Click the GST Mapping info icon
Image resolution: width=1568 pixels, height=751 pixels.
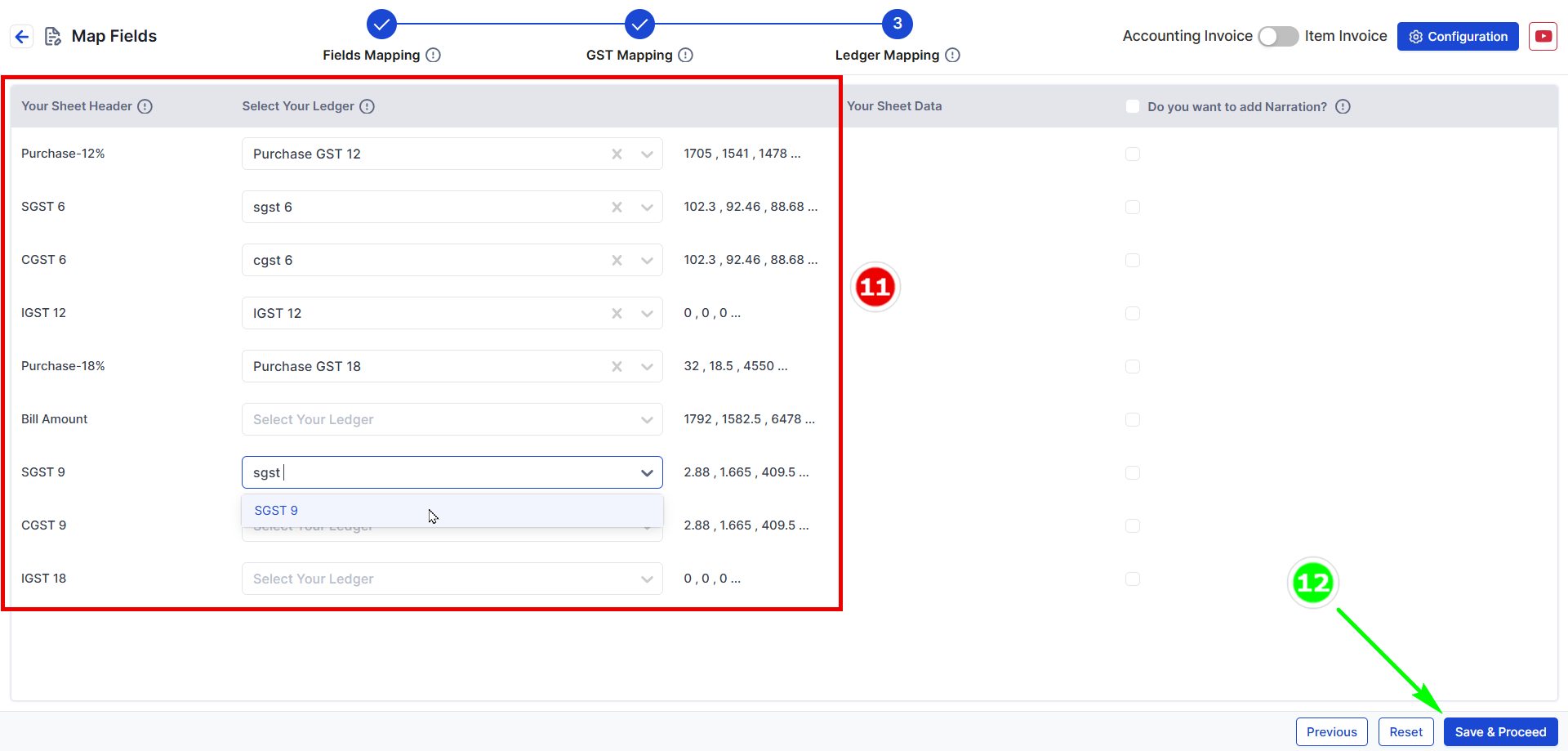coord(686,55)
